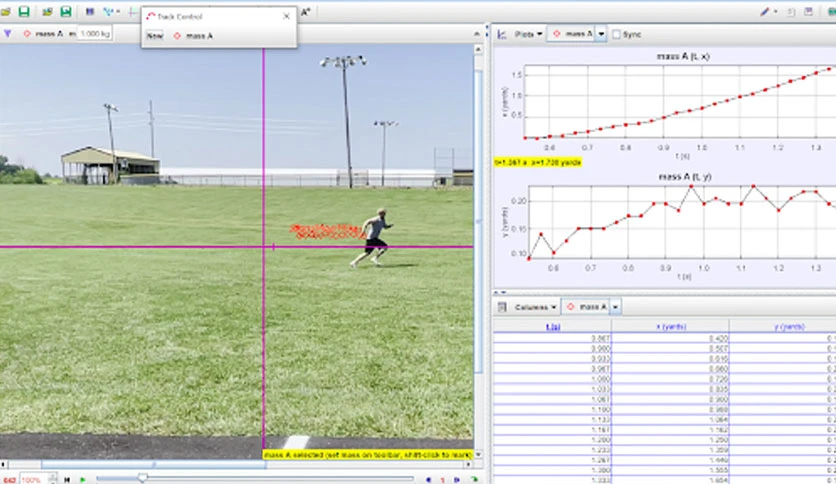Click the Save As green disk icon
This screenshot has width=836, height=484.
pyautogui.click(x=66, y=11)
